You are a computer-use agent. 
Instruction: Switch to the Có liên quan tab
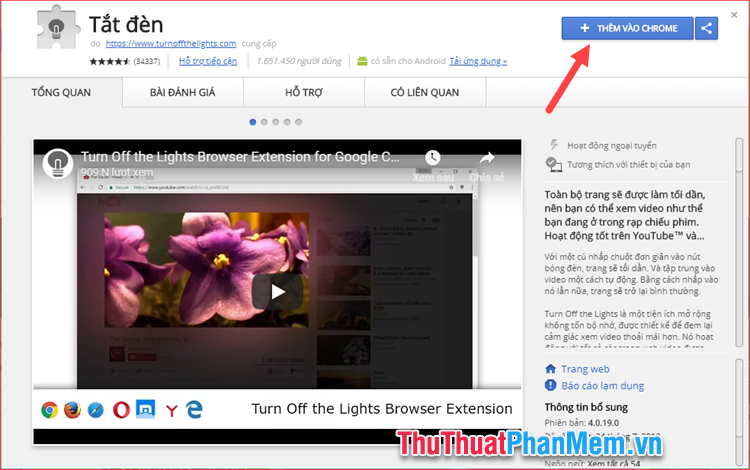425,92
